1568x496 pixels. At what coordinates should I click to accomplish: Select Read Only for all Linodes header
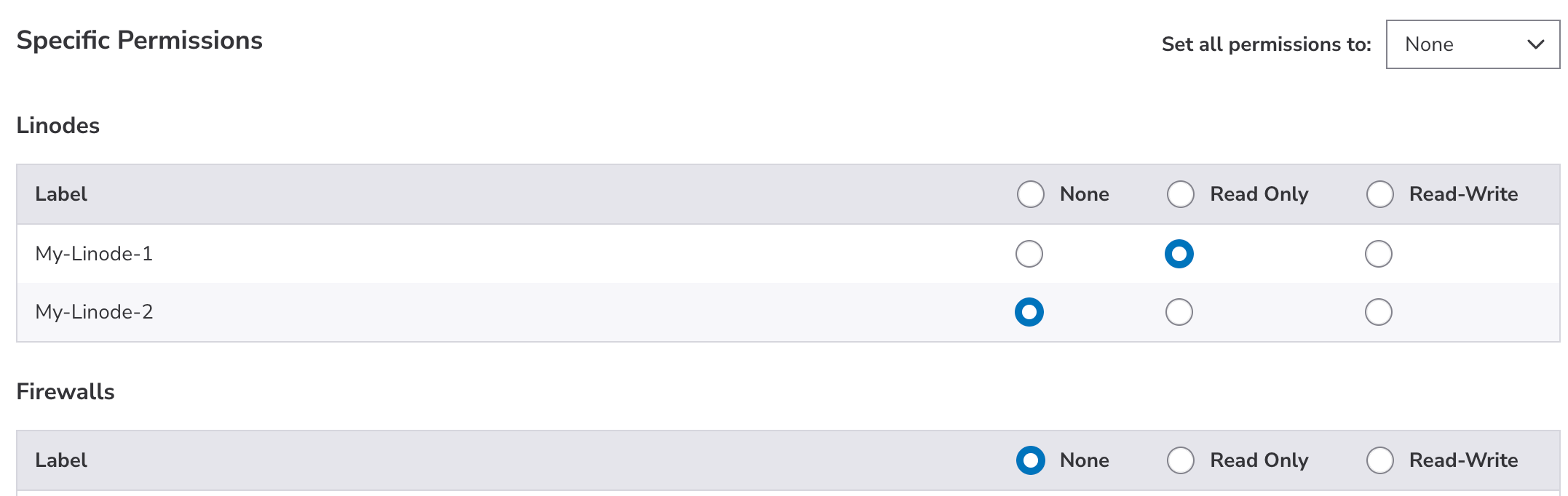coord(1180,194)
